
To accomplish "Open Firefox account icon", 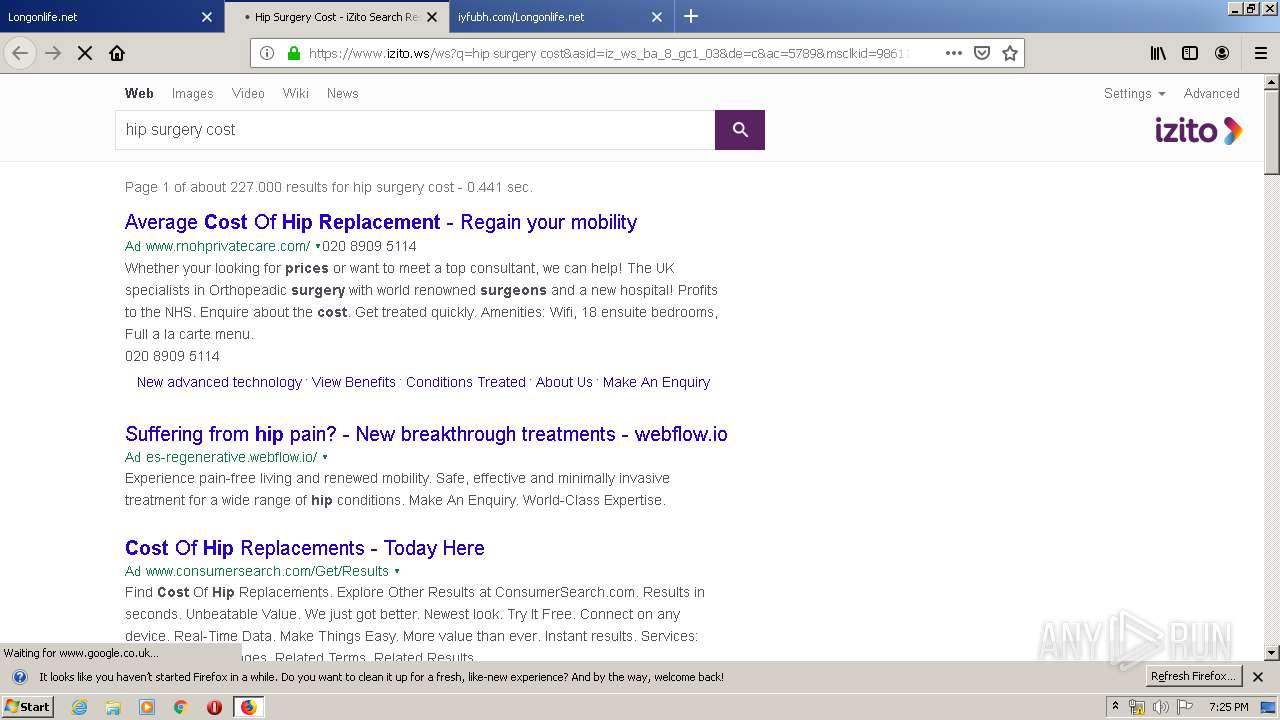I will pos(1222,53).
